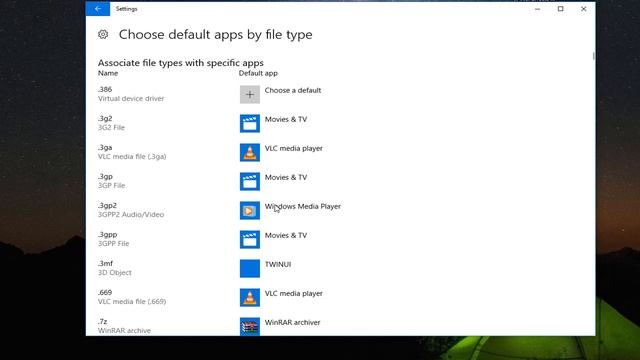Change Movies & TV default for .3g2
The height and width of the screenshot is (360, 640).
coord(286,119)
